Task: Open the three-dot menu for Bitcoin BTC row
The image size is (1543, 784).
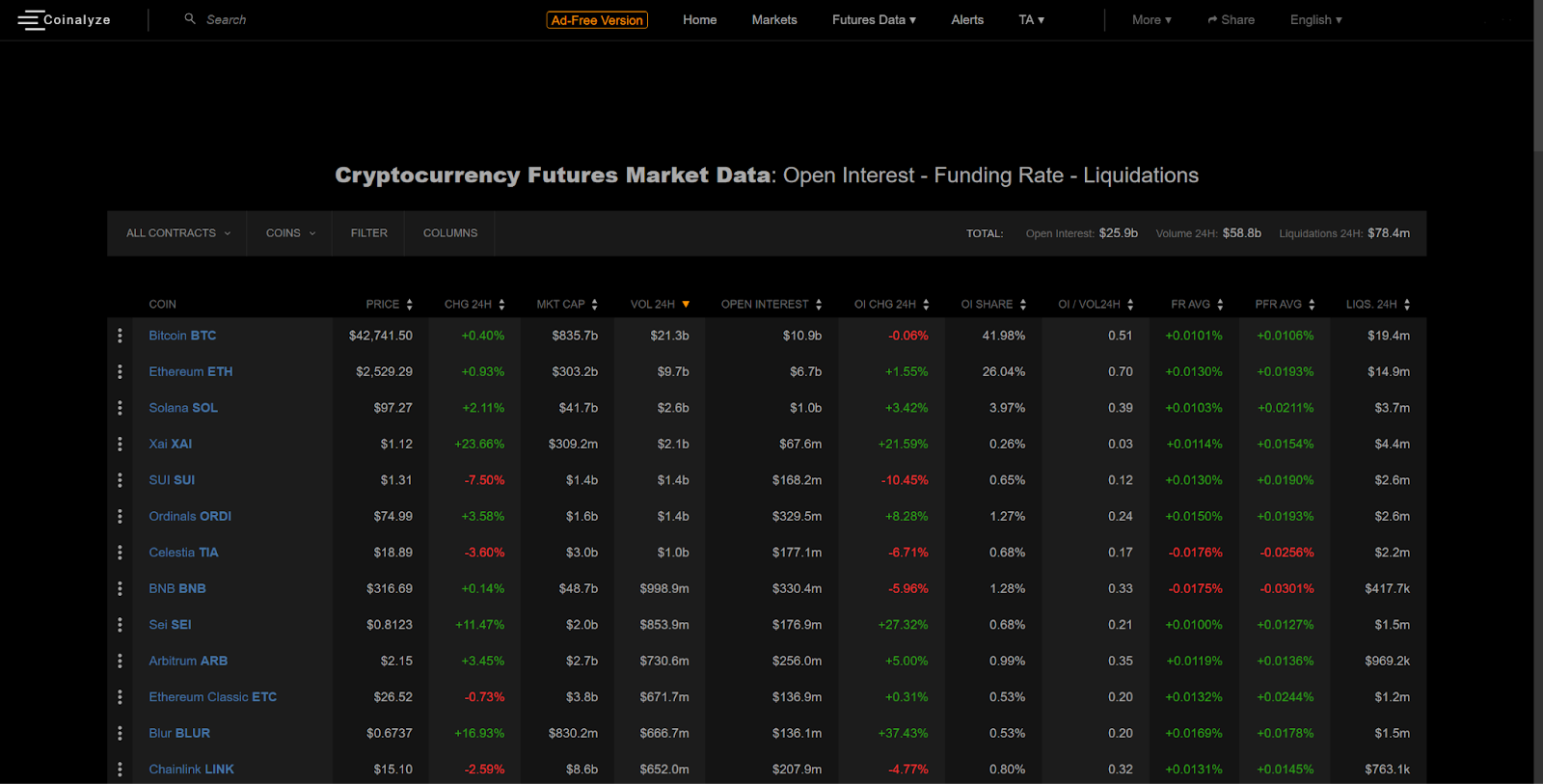Action: coord(120,336)
